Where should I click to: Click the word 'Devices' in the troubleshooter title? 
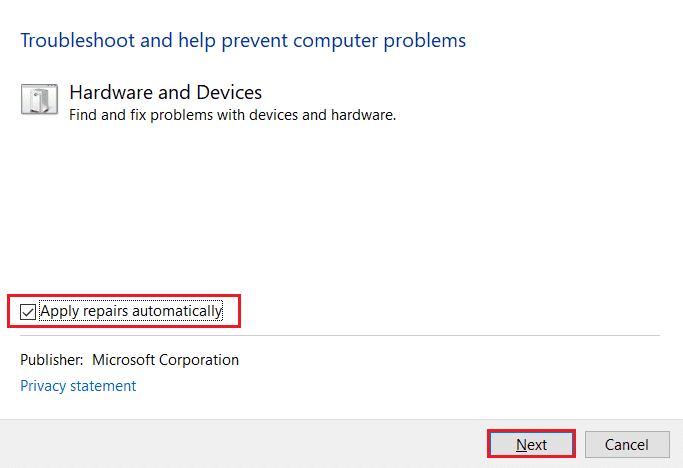pos(230,92)
